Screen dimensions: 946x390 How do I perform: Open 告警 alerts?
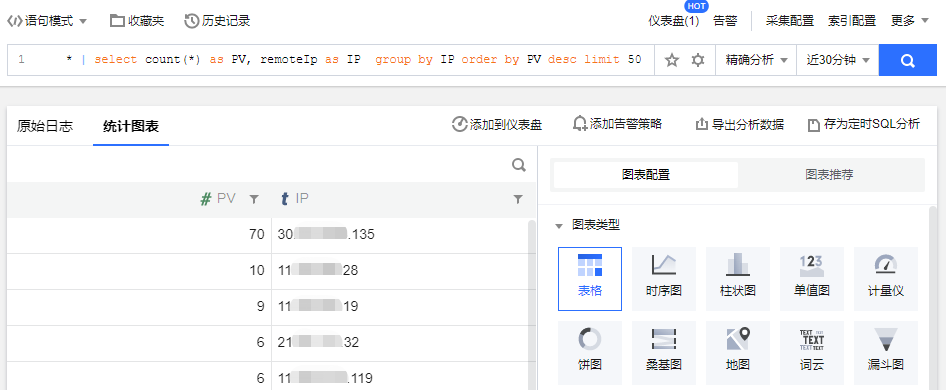coord(725,21)
